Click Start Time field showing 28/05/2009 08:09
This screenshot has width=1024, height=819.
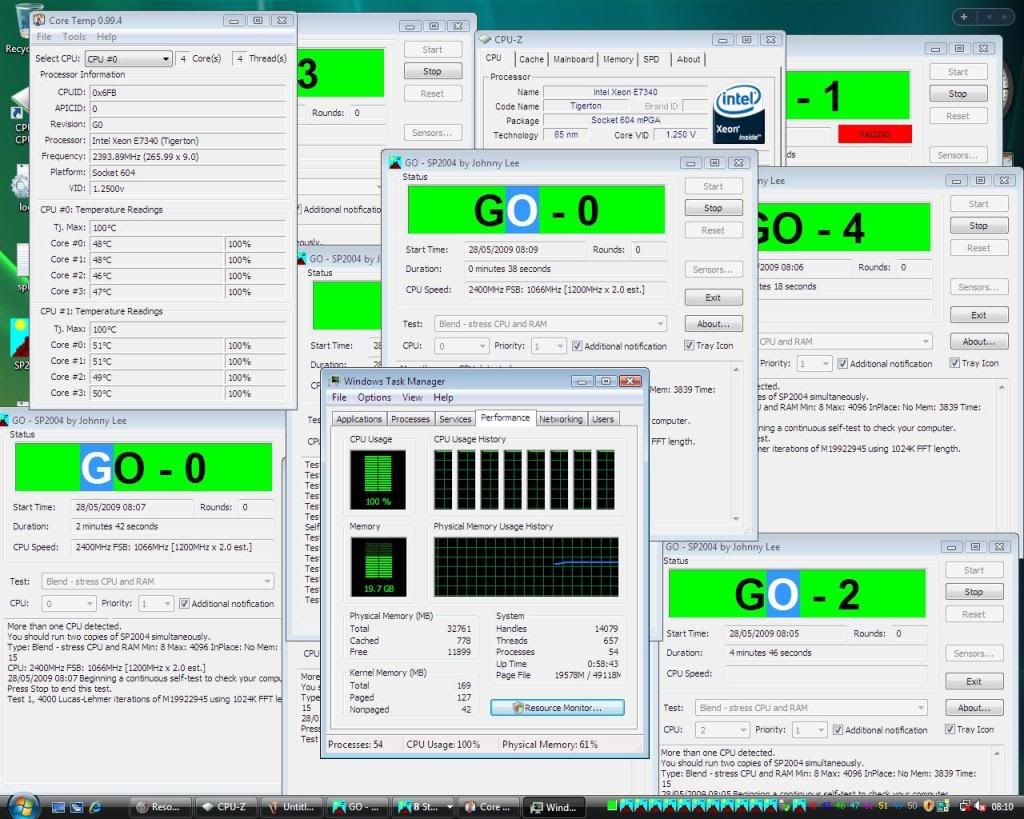pos(524,249)
